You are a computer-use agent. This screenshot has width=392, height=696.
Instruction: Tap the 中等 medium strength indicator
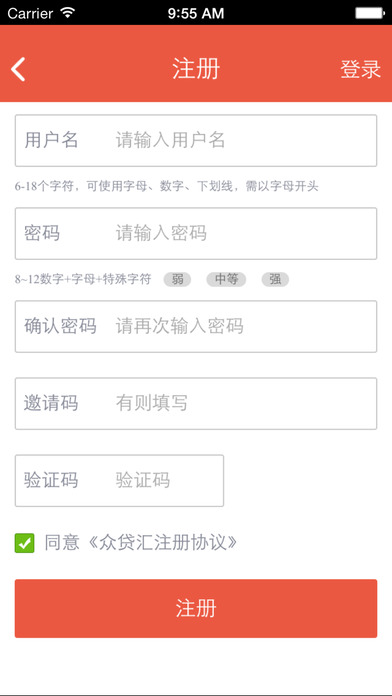226,280
